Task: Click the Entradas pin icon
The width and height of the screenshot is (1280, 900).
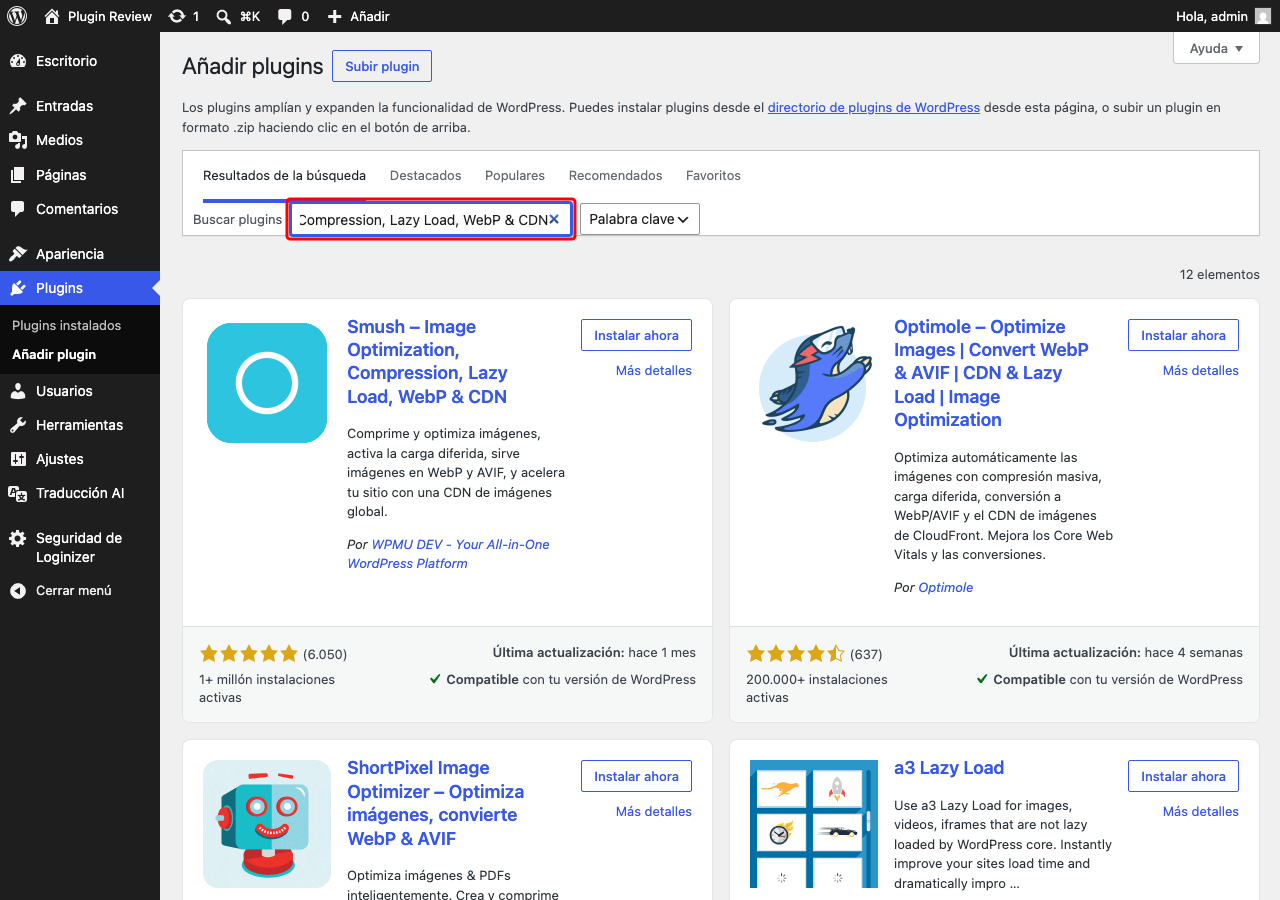Action: click(x=18, y=106)
